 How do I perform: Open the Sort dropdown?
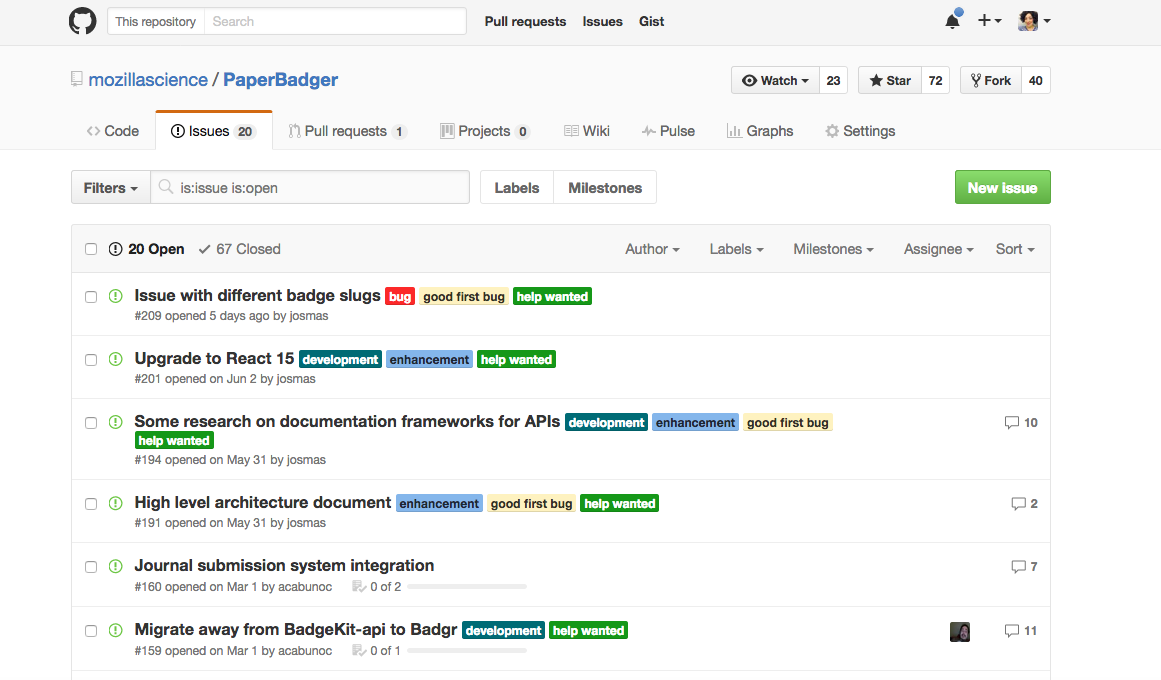(1015, 249)
